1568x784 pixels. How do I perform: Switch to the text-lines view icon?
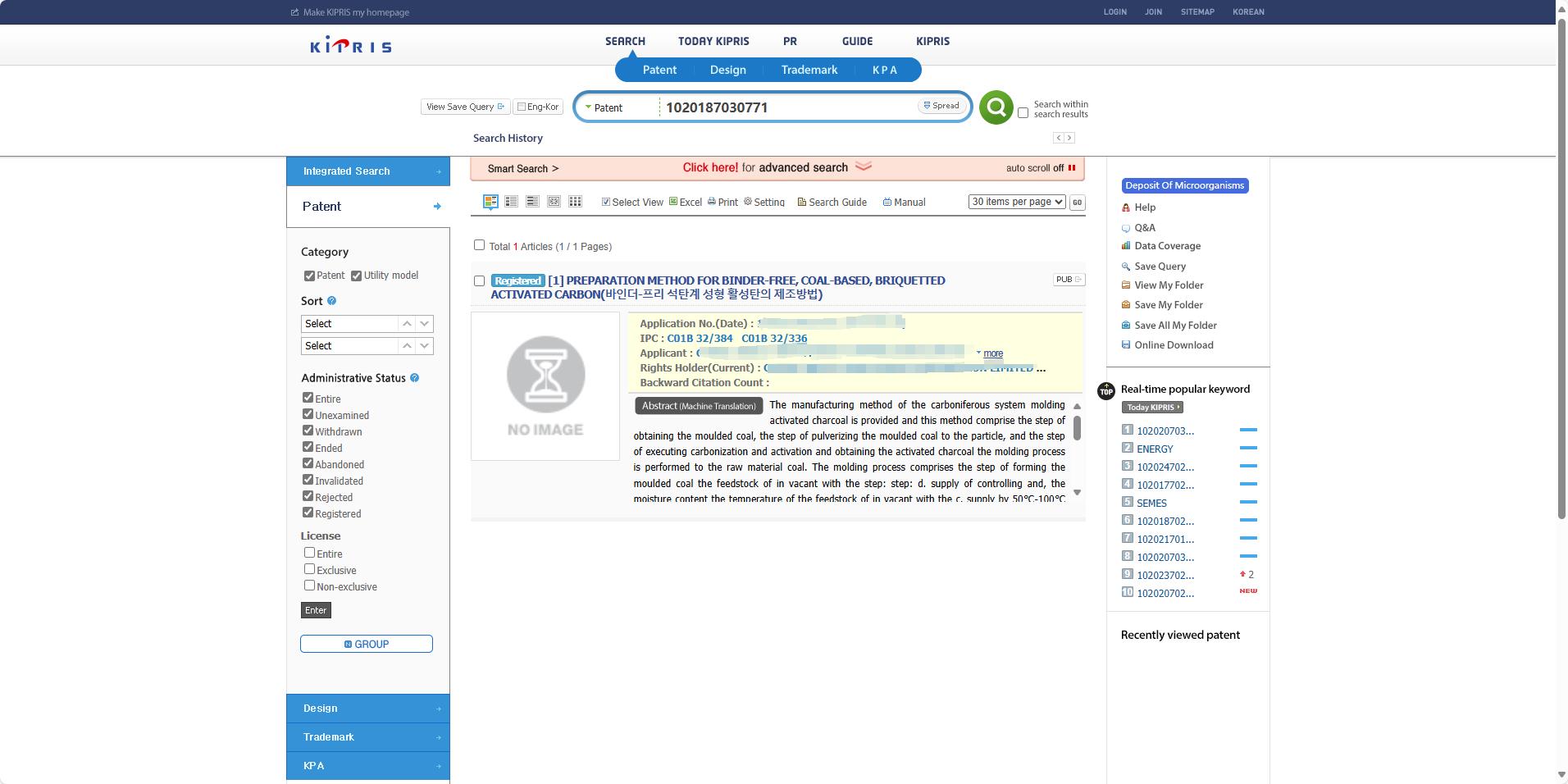[x=532, y=201]
